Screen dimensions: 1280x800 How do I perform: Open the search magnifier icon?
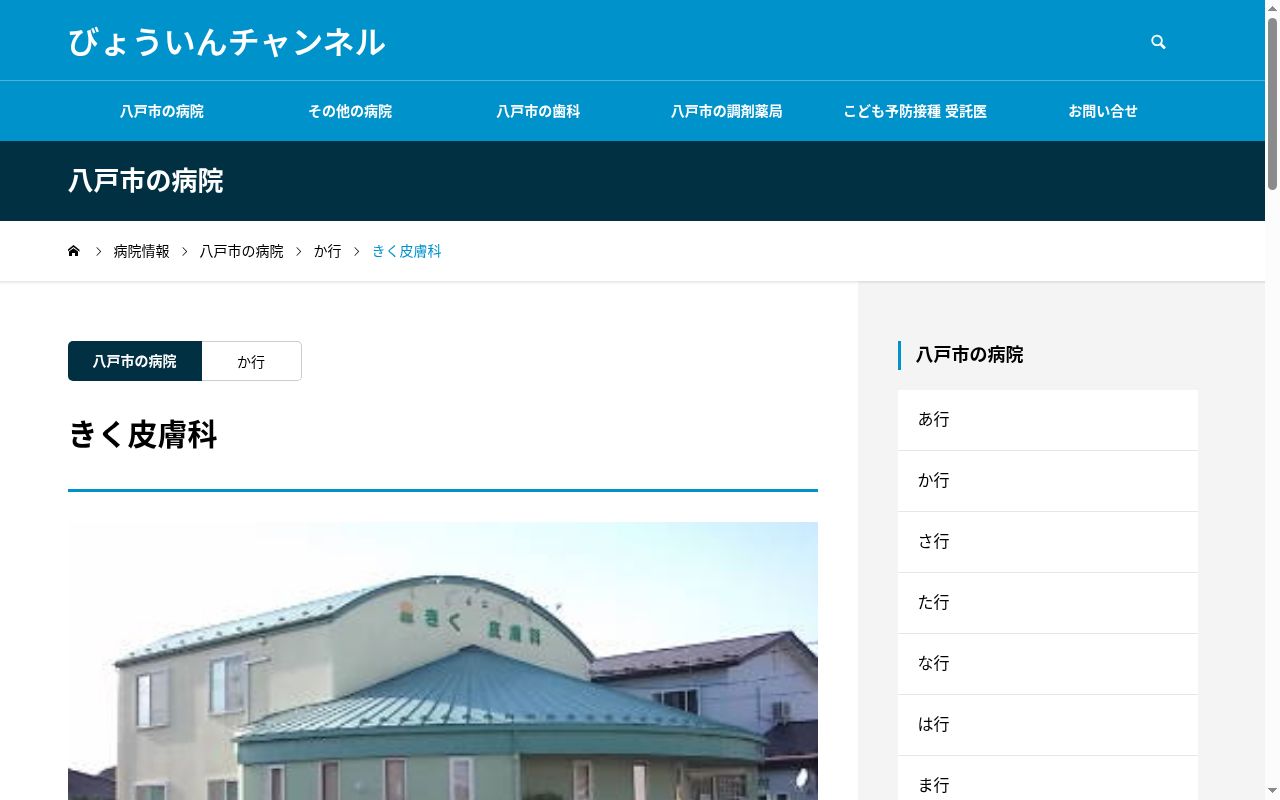coord(1158,42)
